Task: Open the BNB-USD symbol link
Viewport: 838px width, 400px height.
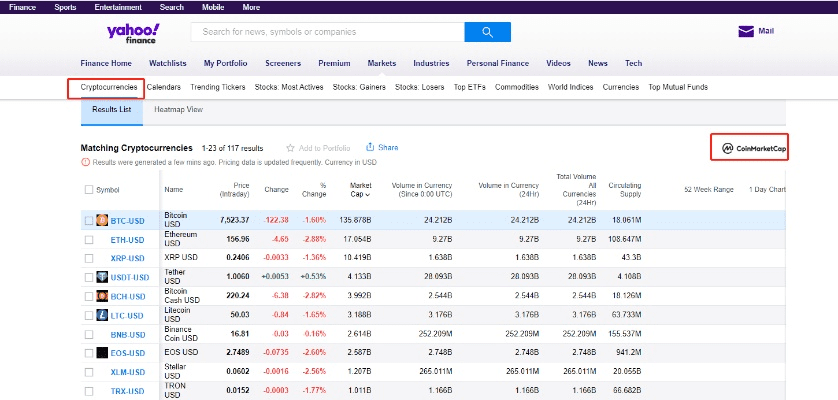Action: 128,334
